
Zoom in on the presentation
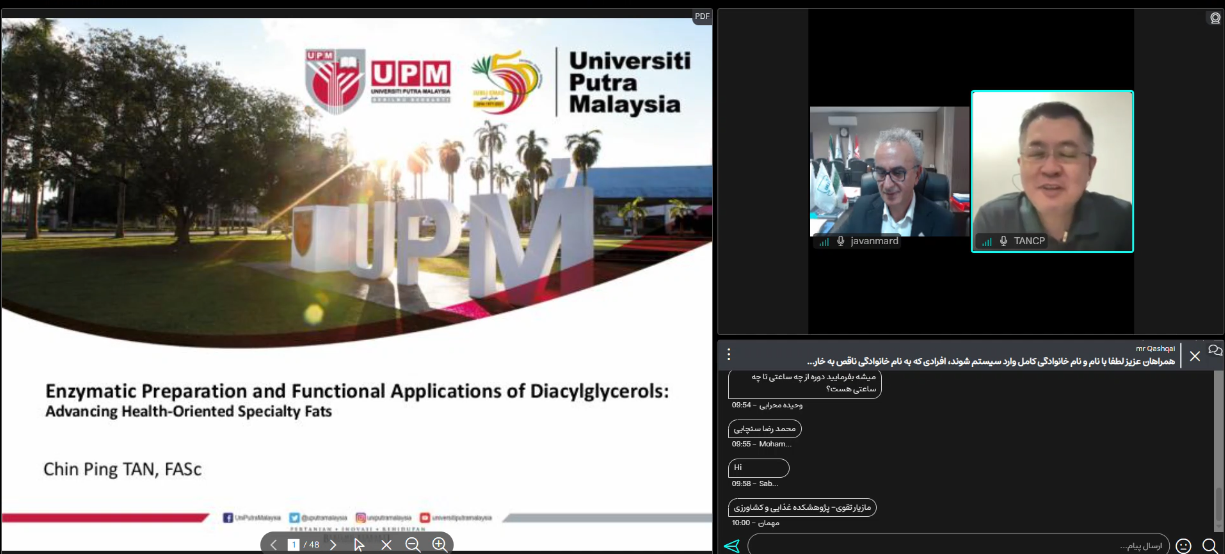[439, 545]
